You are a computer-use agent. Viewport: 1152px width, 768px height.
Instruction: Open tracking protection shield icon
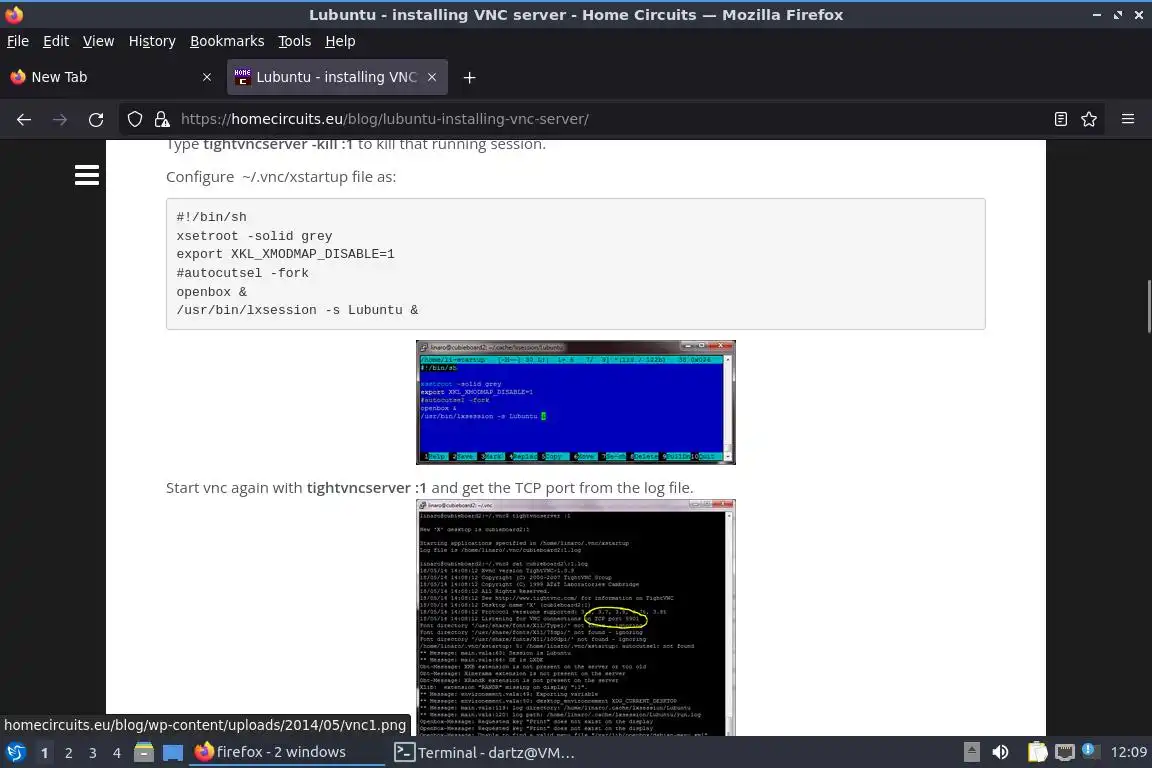(x=134, y=119)
